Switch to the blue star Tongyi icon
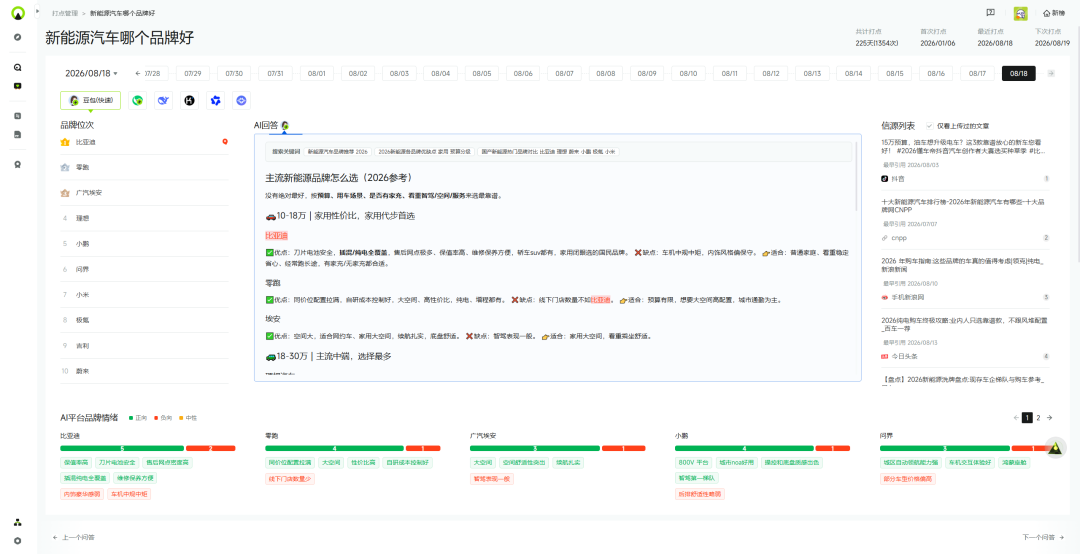The height and width of the screenshot is (554, 1080). click(216, 101)
